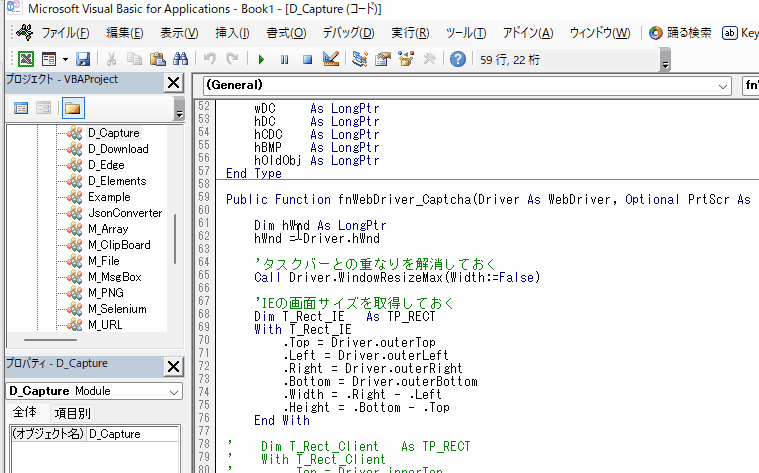Click Project tree vertical scrollbar thumb

pos(175,239)
